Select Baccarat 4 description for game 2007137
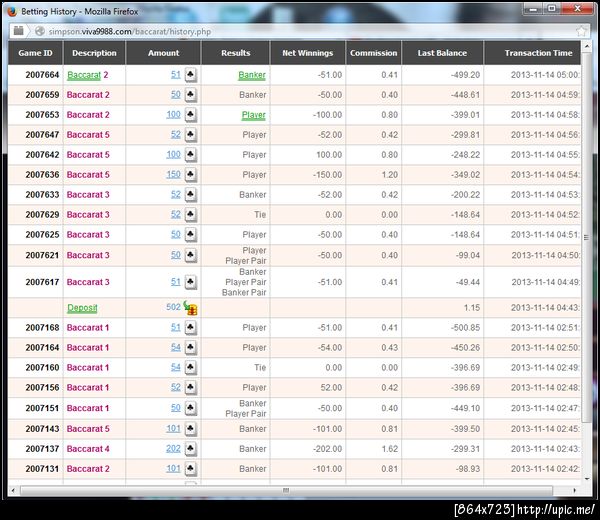The image size is (600, 520). point(88,448)
